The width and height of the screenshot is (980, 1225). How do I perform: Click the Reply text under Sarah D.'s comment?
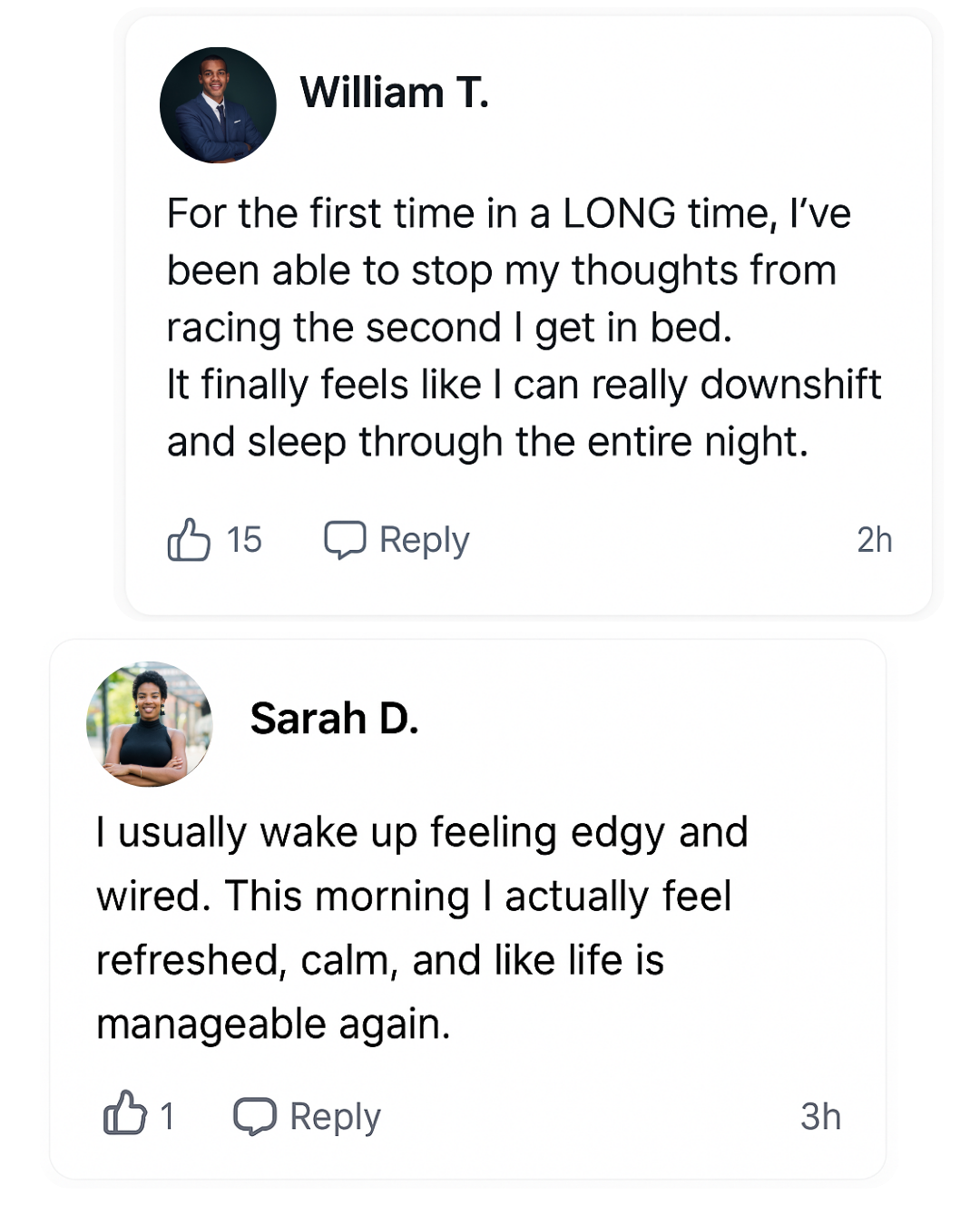tap(335, 1116)
